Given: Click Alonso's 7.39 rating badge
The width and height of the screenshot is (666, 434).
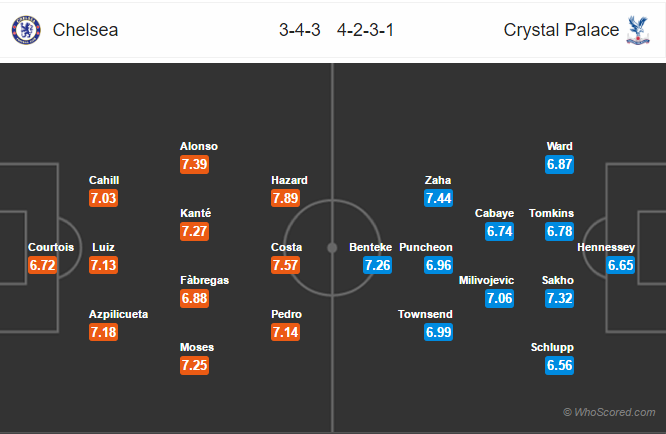Looking at the screenshot, I should [x=195, y=164].
